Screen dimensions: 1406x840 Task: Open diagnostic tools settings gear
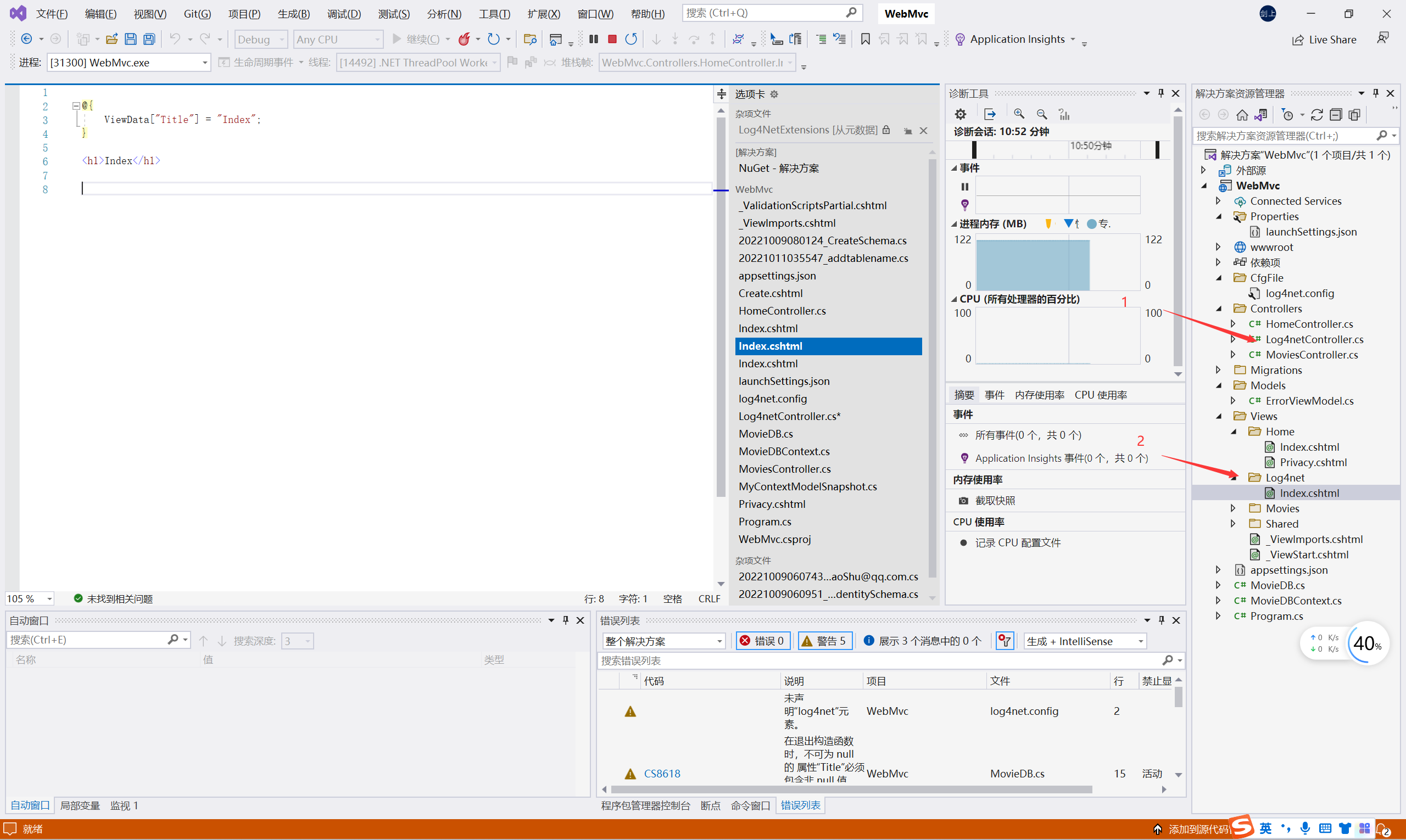(x=961, y=114)
